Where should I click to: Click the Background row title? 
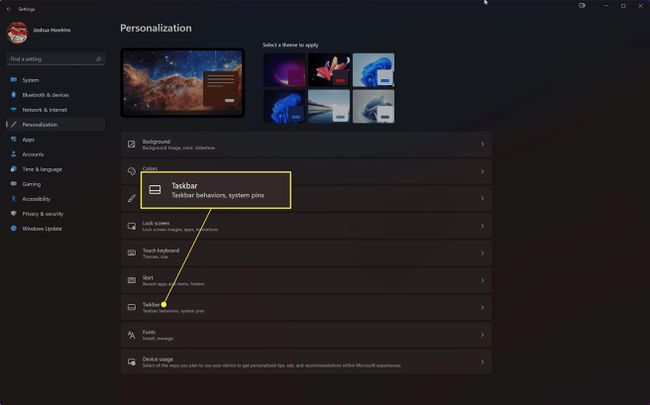click(x=156, y=141)
